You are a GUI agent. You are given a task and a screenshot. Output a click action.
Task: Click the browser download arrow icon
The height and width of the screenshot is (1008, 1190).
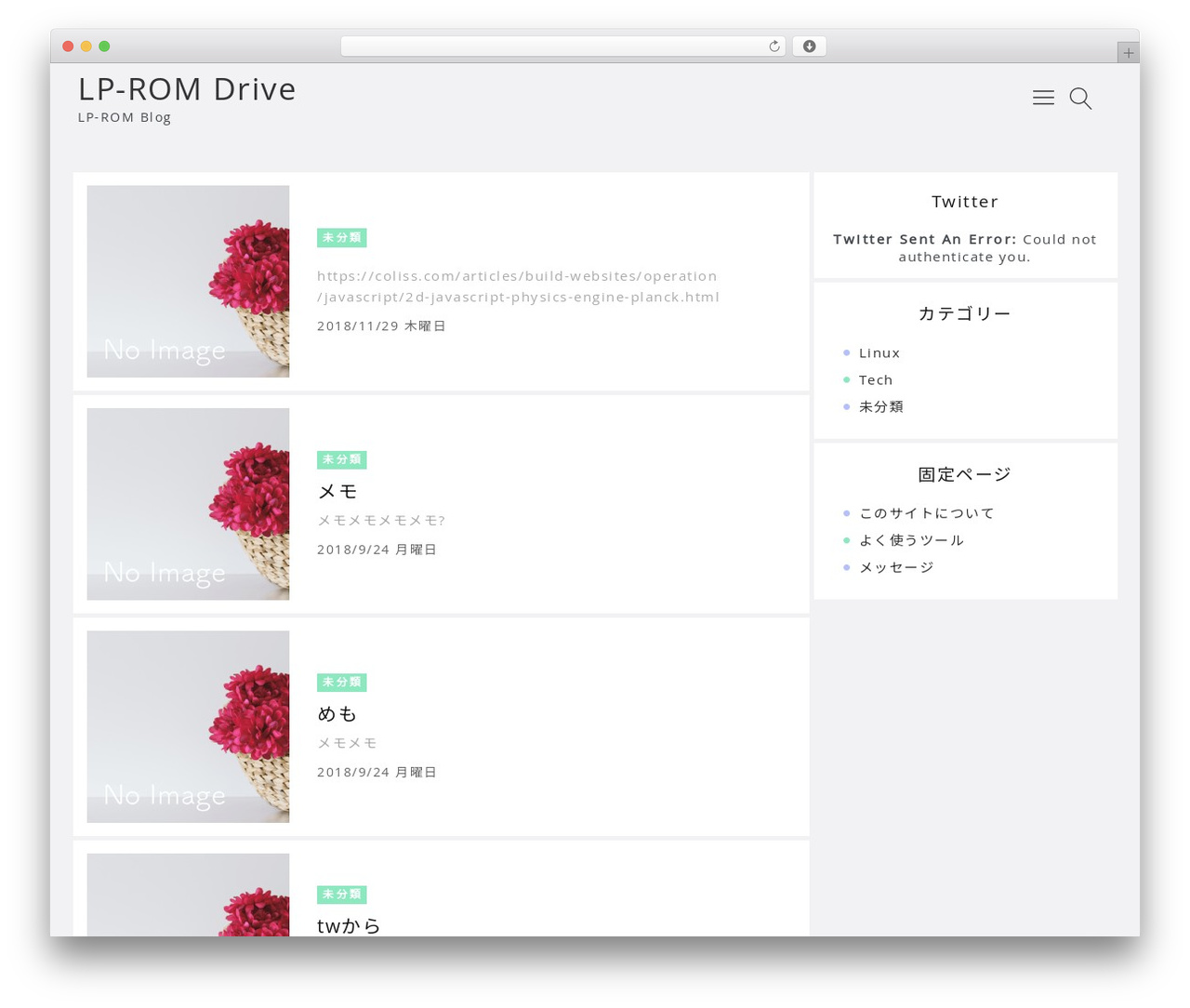809,46
